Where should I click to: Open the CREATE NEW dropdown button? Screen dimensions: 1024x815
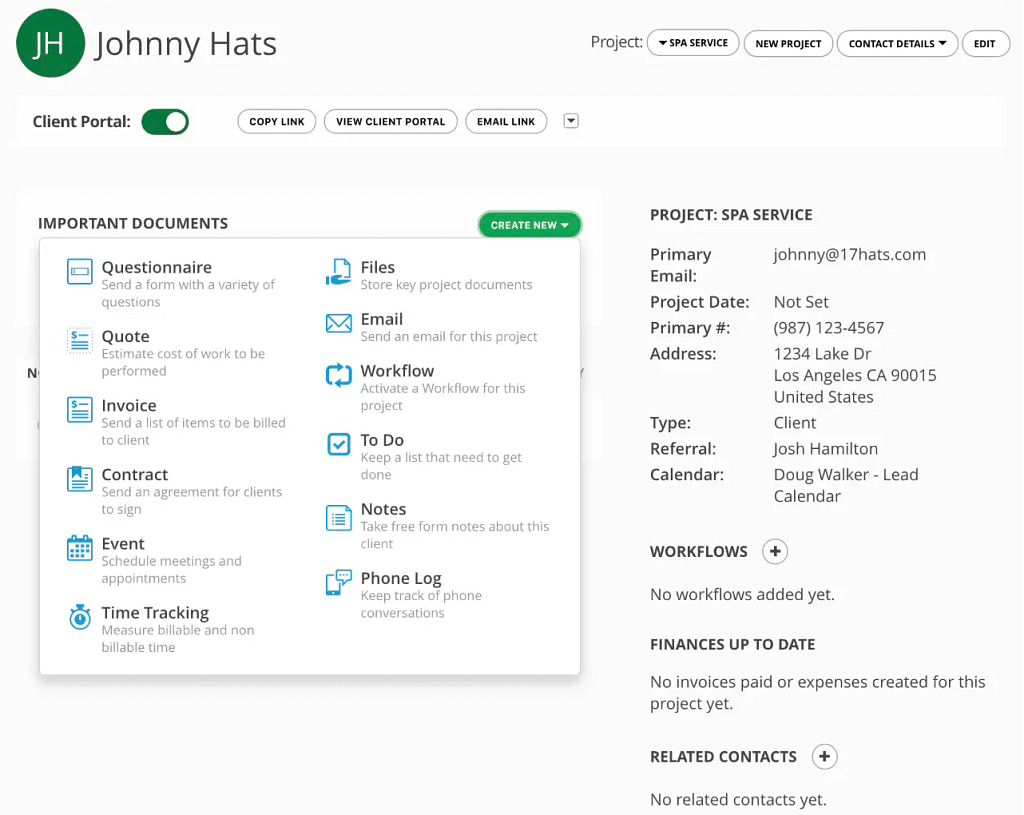pyautogui.click(x=530, y=225)
